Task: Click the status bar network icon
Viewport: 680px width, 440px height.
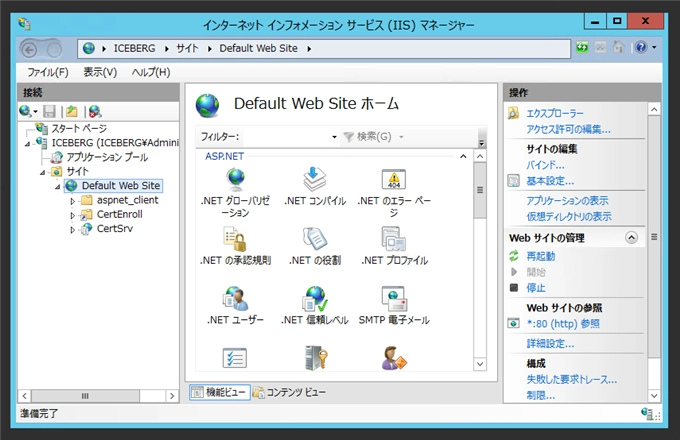Action: click(647, 413)
